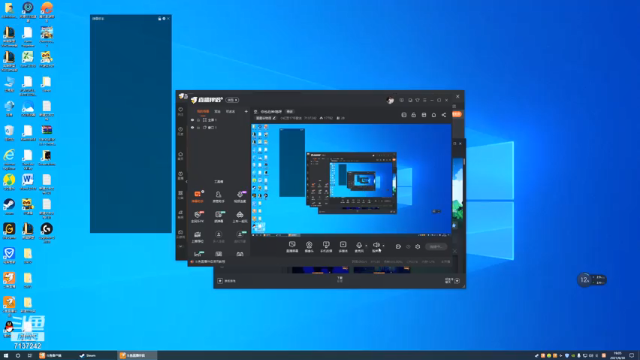Click the gray pill button beside the gear
Screen dimensions: 640x360
[x=436, y=247]
